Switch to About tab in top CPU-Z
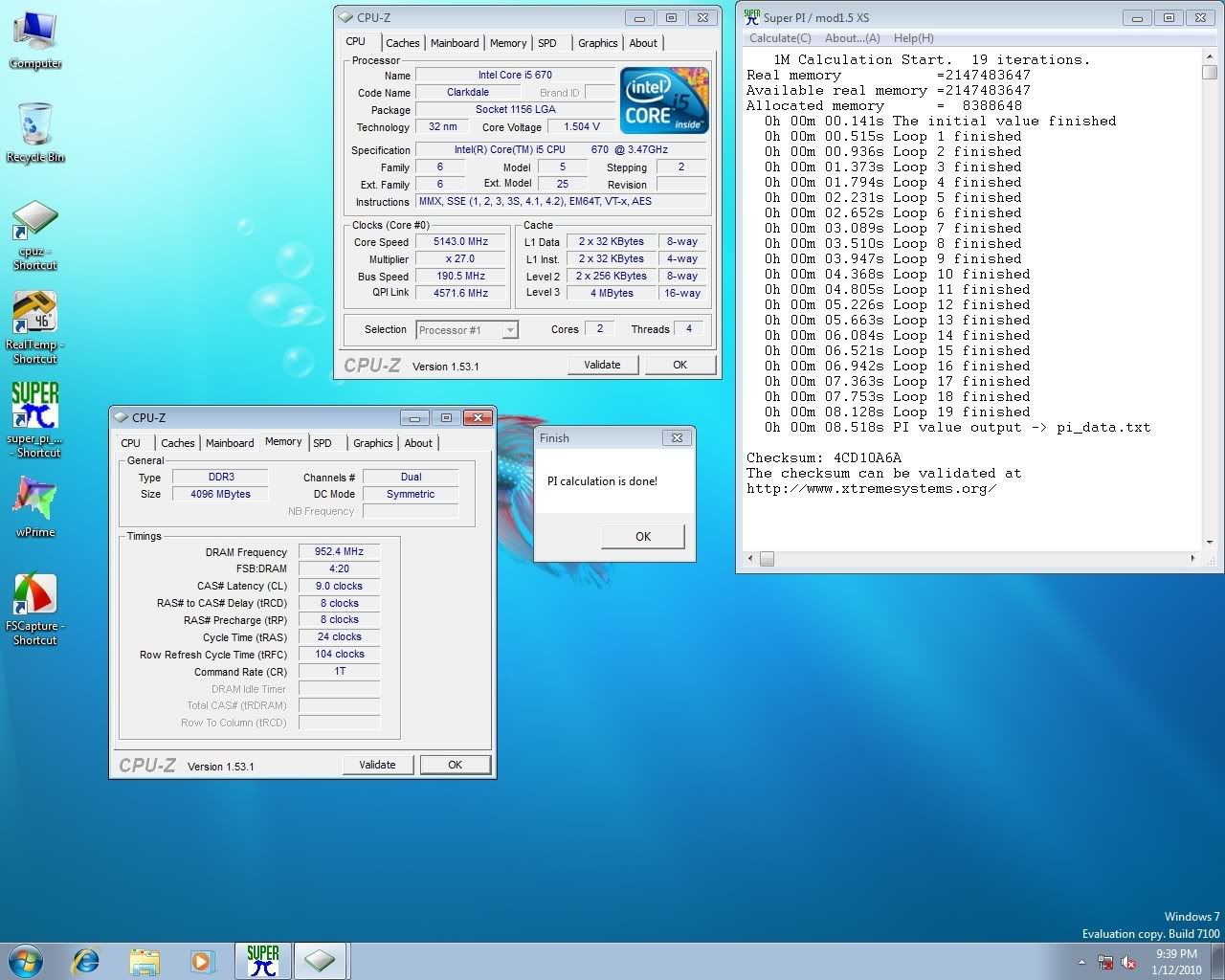 tap(643, 43)
